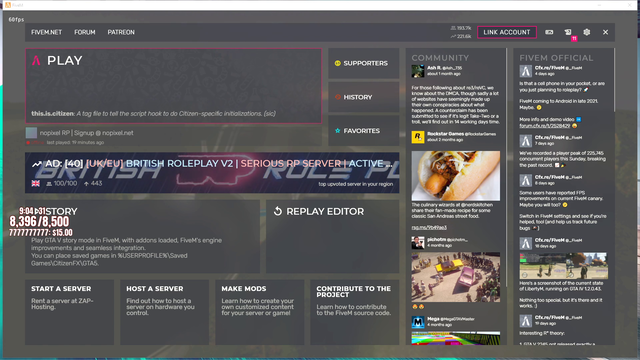Click the FIVEM OFFICIAL heading
The image size is (640, 360).
tap(556, 58)
